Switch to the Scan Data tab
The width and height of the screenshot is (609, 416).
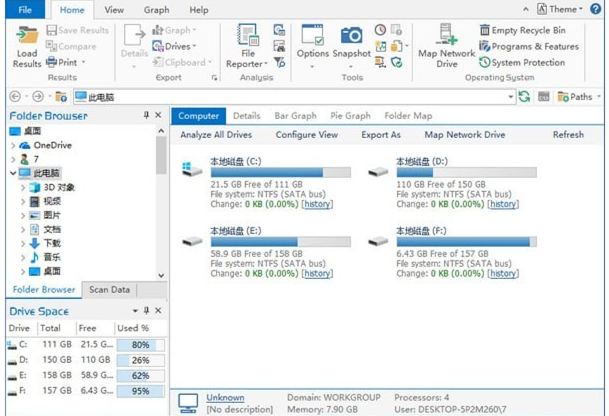[x=109, y=290]
